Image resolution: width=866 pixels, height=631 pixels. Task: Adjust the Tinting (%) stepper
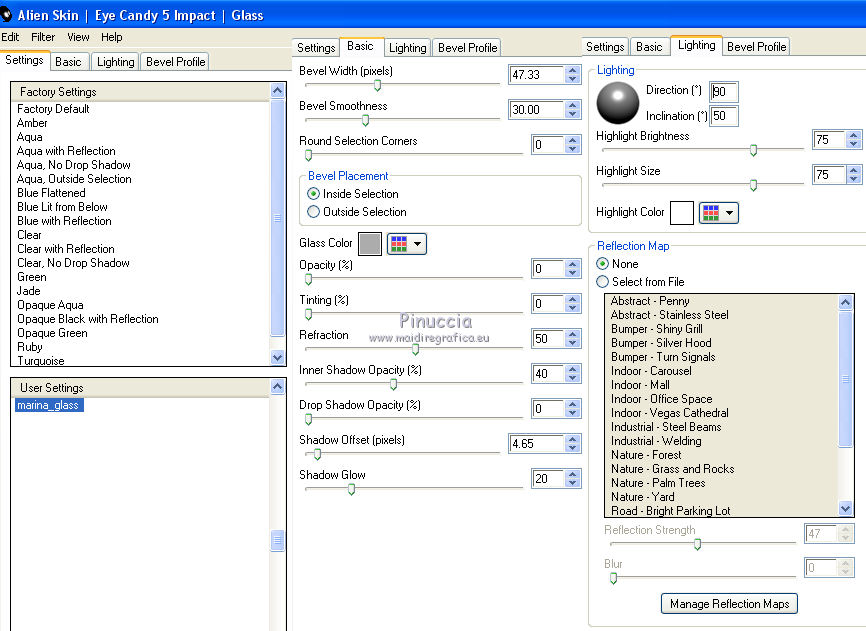(573, 304)
